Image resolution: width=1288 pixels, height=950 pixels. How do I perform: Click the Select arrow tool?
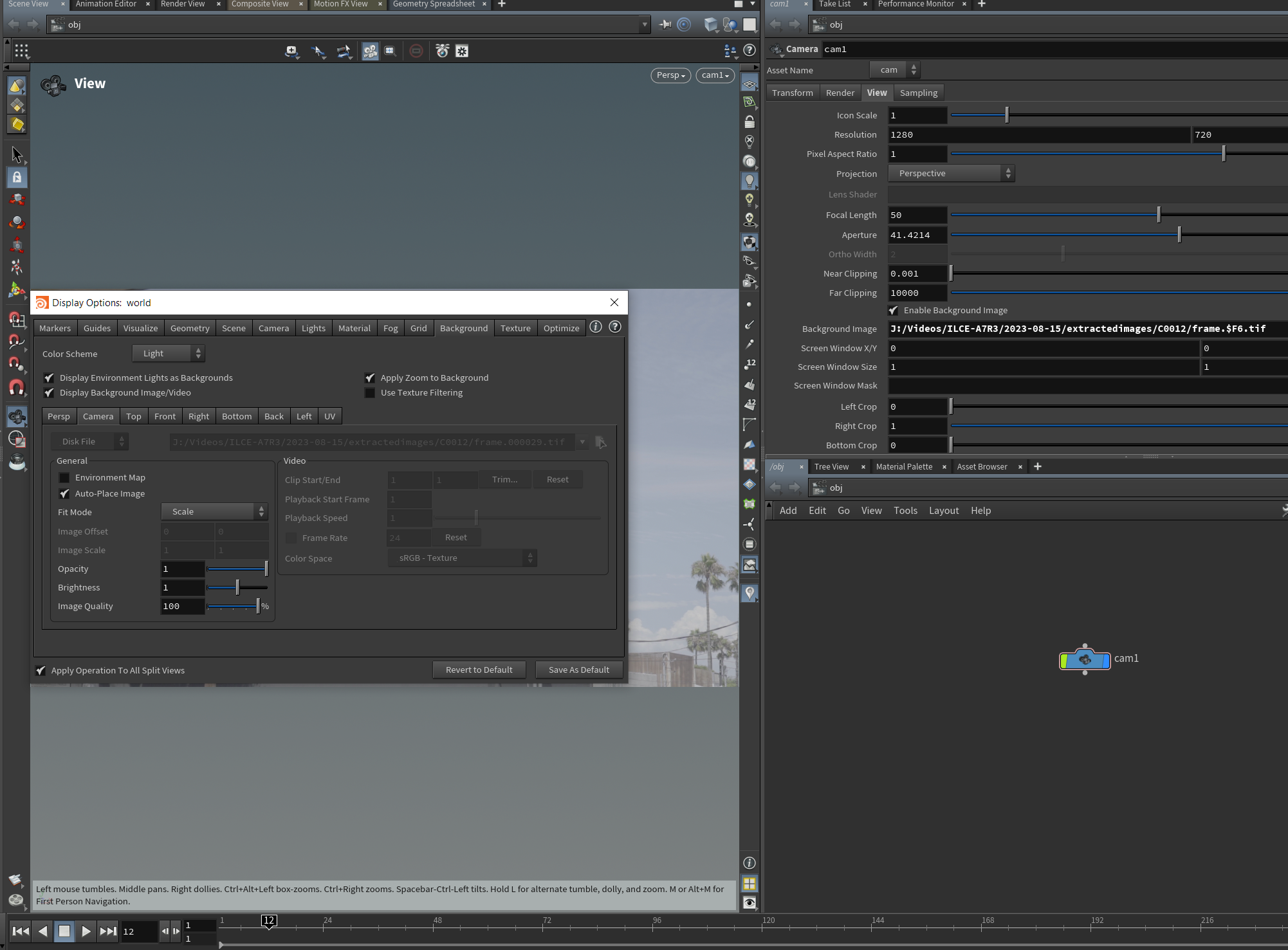point(17,154)
